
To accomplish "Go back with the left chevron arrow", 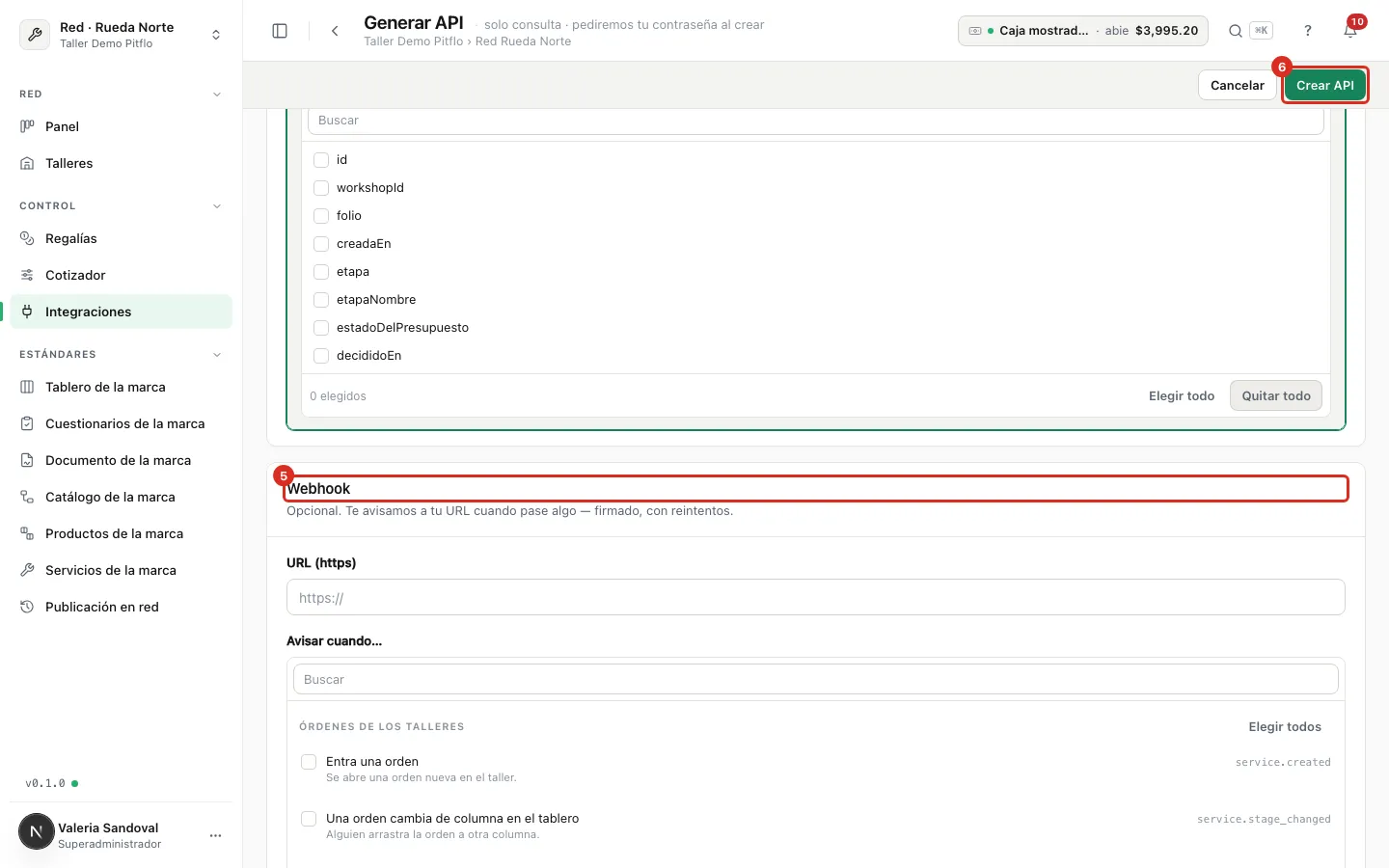I will 335,31.
